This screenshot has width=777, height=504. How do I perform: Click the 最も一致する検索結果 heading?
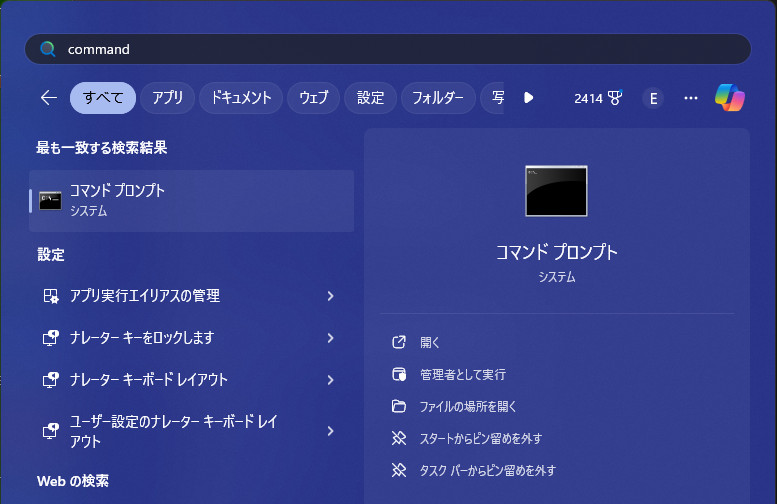pyautogui.click(x=102, y=148)
